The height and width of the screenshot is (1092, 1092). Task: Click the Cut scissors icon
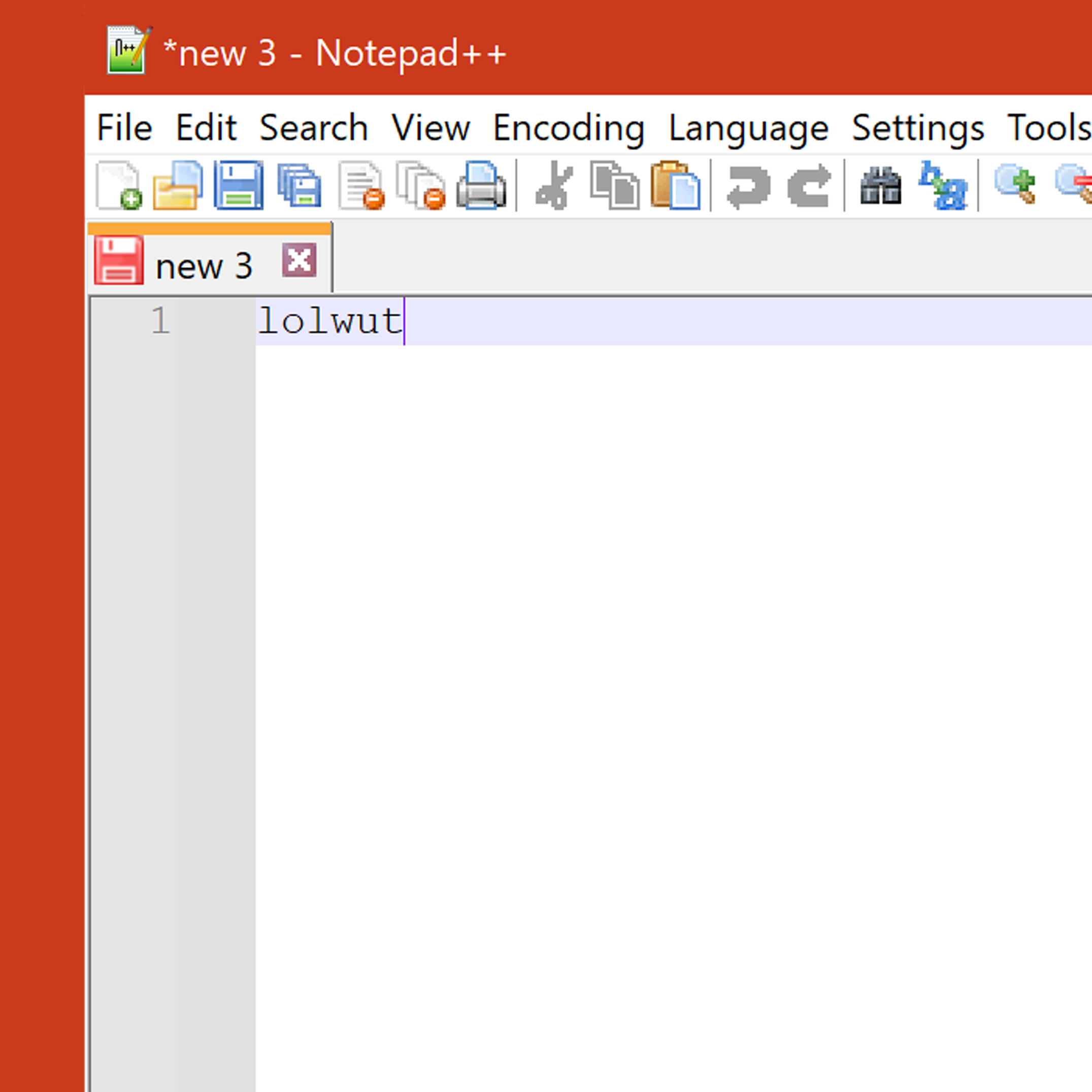554,185
